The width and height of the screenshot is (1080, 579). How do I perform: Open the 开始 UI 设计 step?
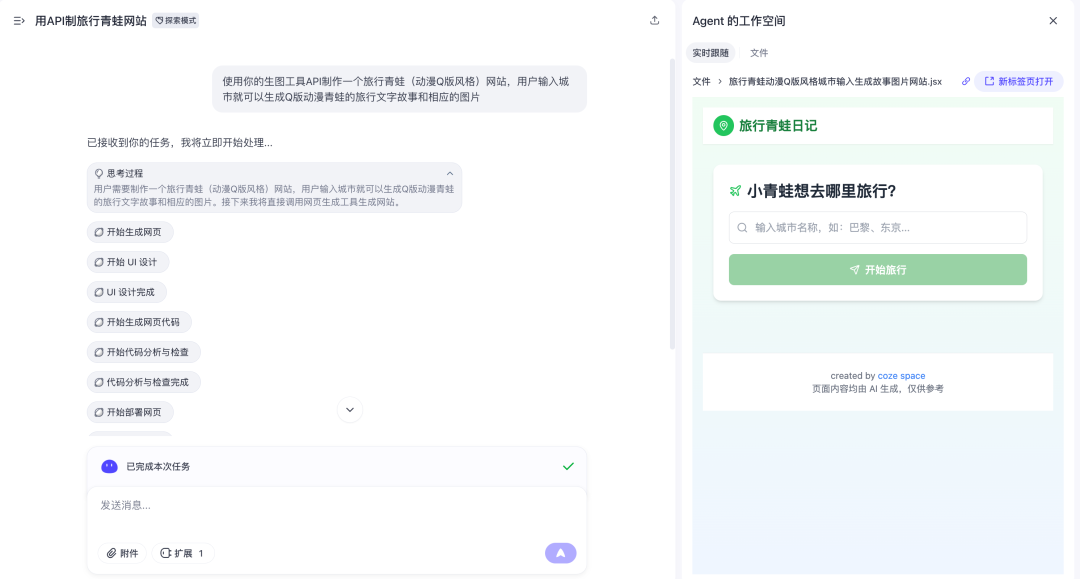pyautogui.click(x=128, y=262)
